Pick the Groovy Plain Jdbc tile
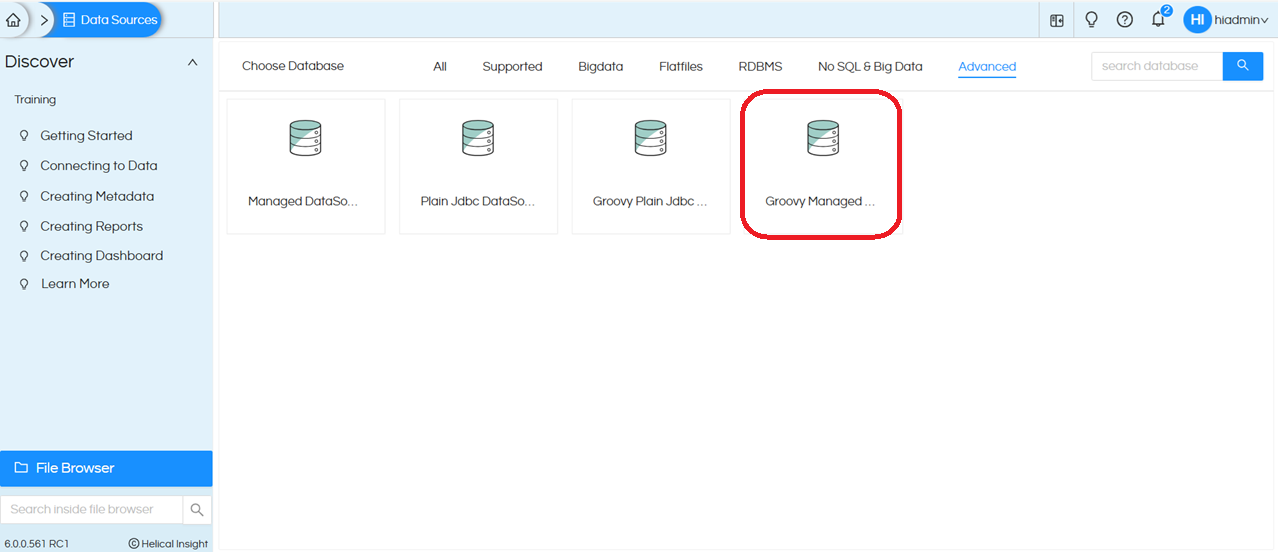This screenshot has width=1278, height=552. coord(650,166)
